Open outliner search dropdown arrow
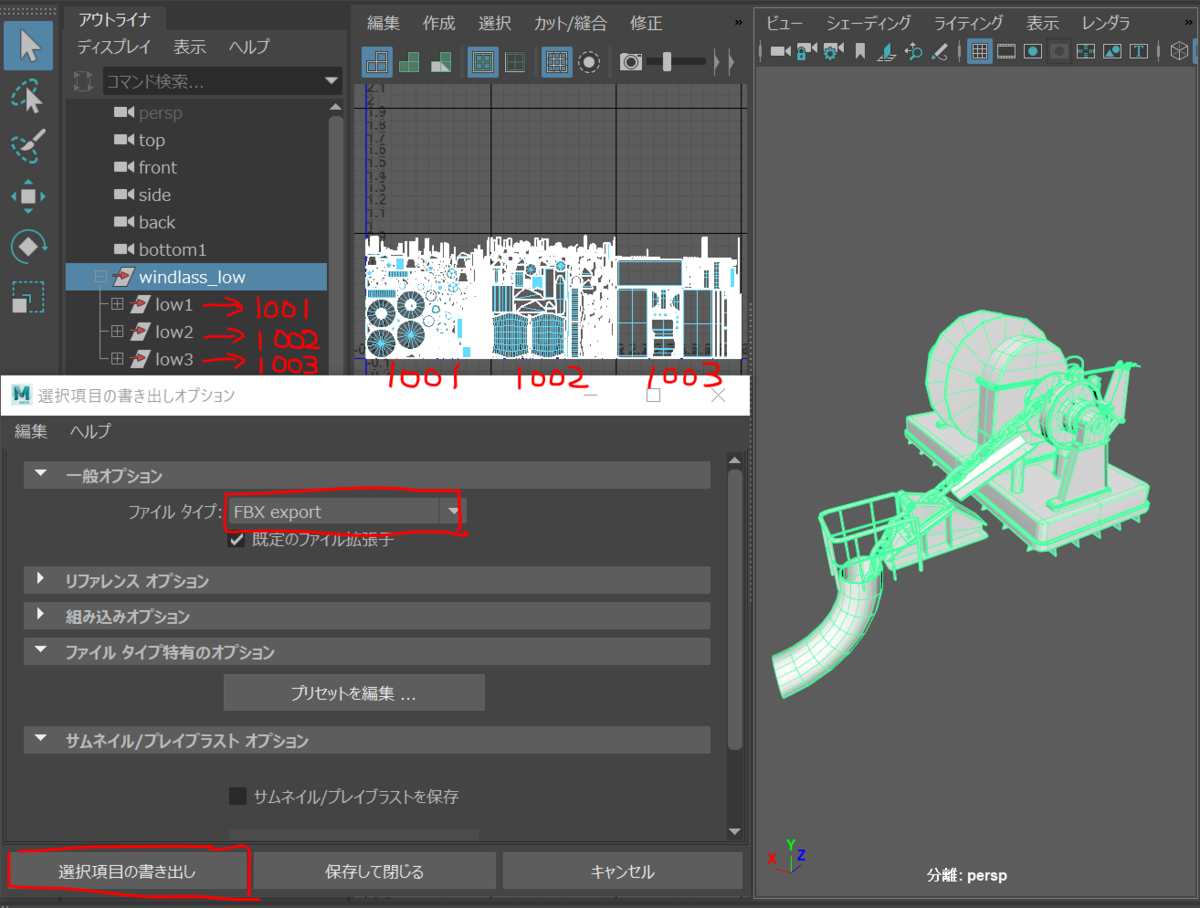This screenshot has height=908, width=1200. click(332, 80)
